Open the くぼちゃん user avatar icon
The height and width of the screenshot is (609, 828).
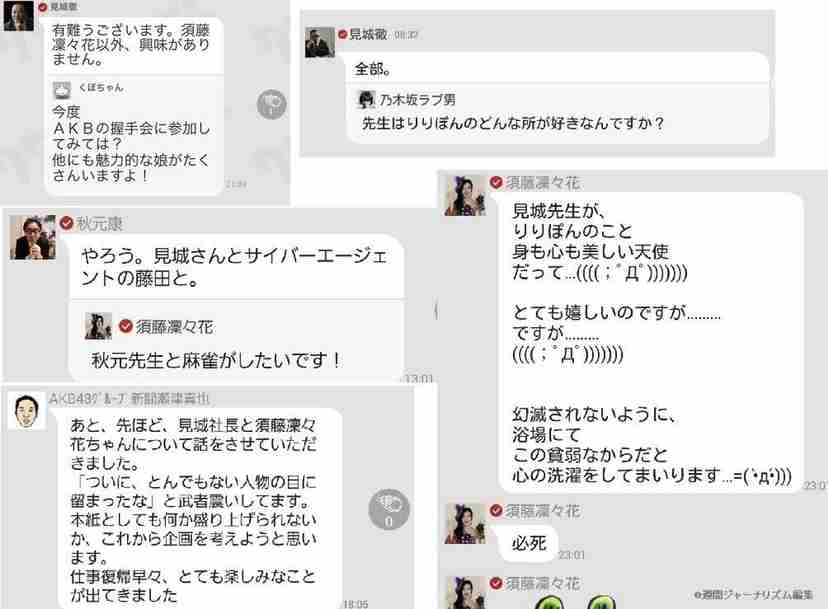62,90
